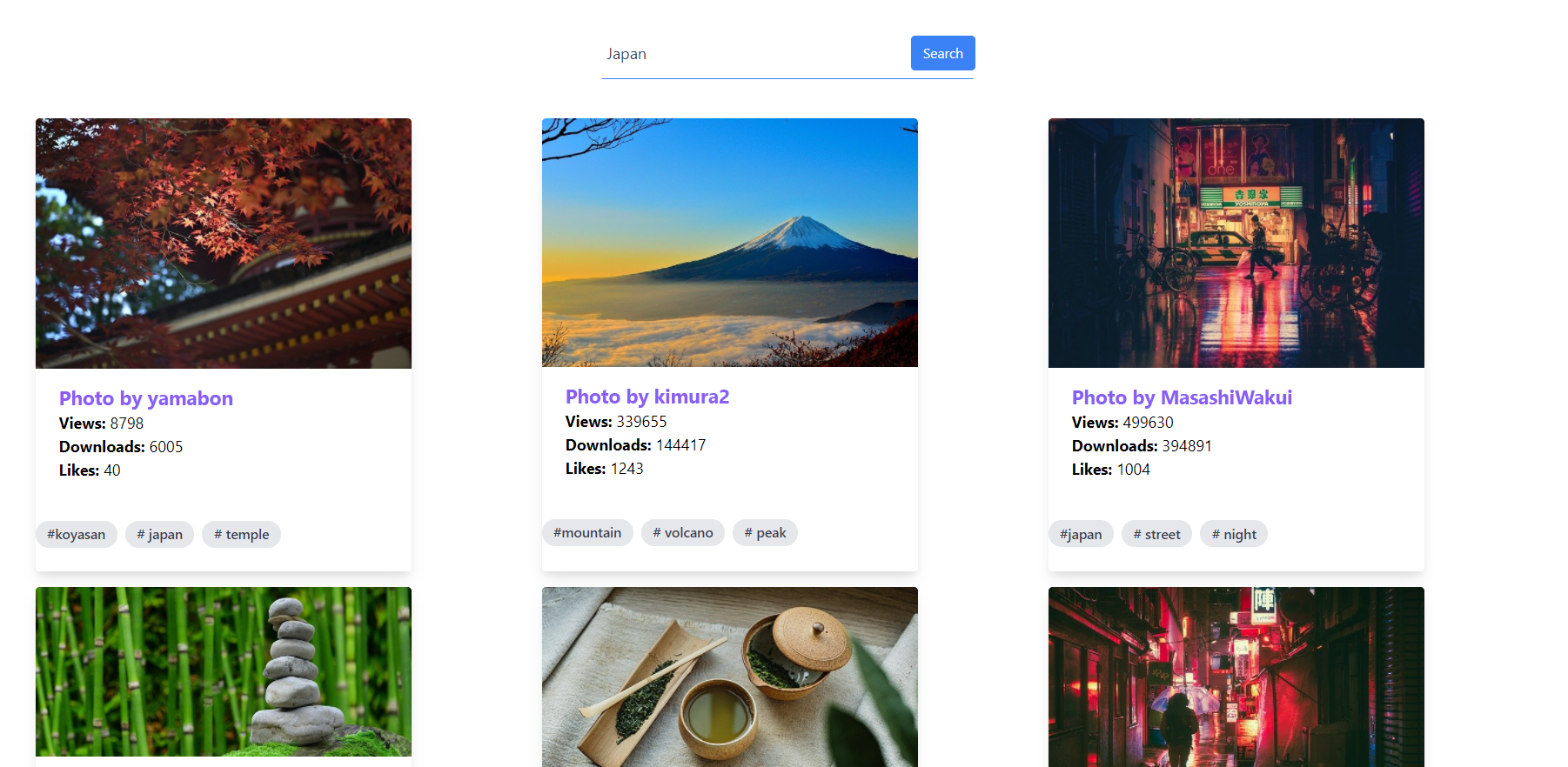Open the Mount Fuji sunrise photo
This screenshot has height=767, width=1568.
coord(729,243)
